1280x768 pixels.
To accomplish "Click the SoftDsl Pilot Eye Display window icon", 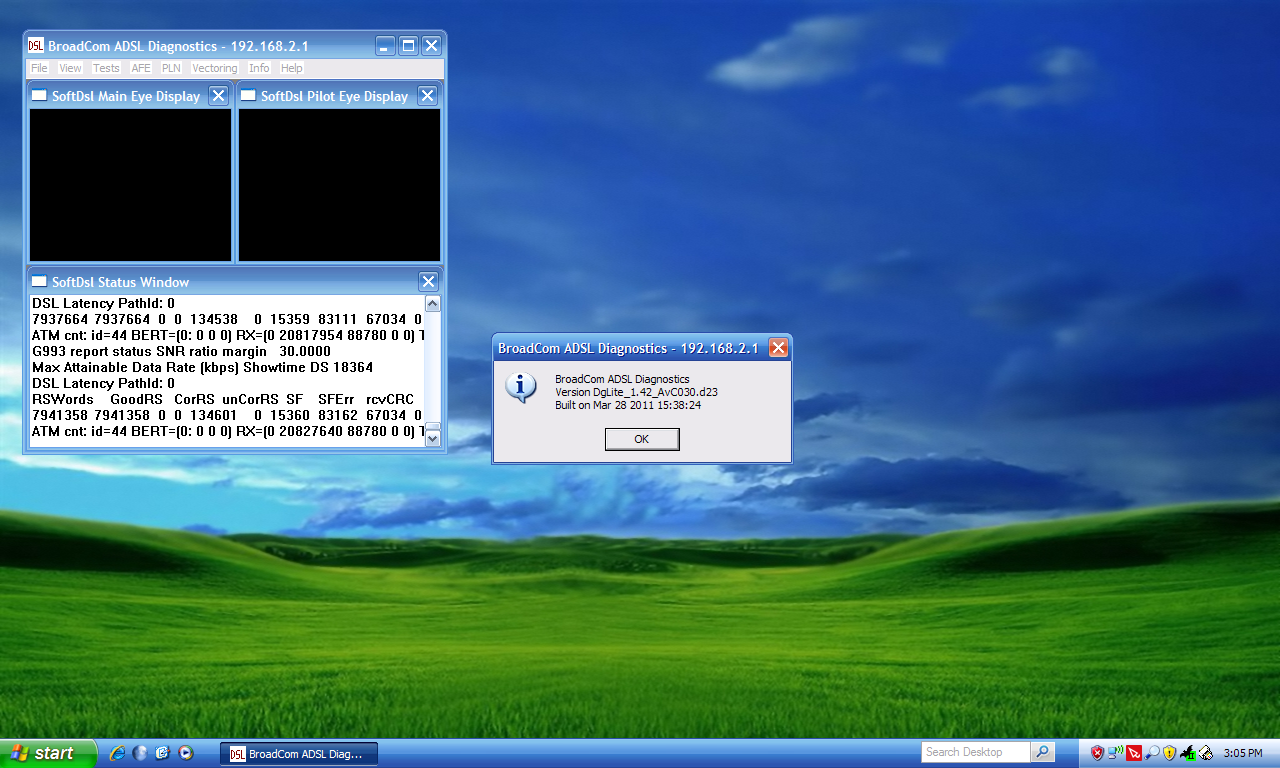I will pos(248,96).
